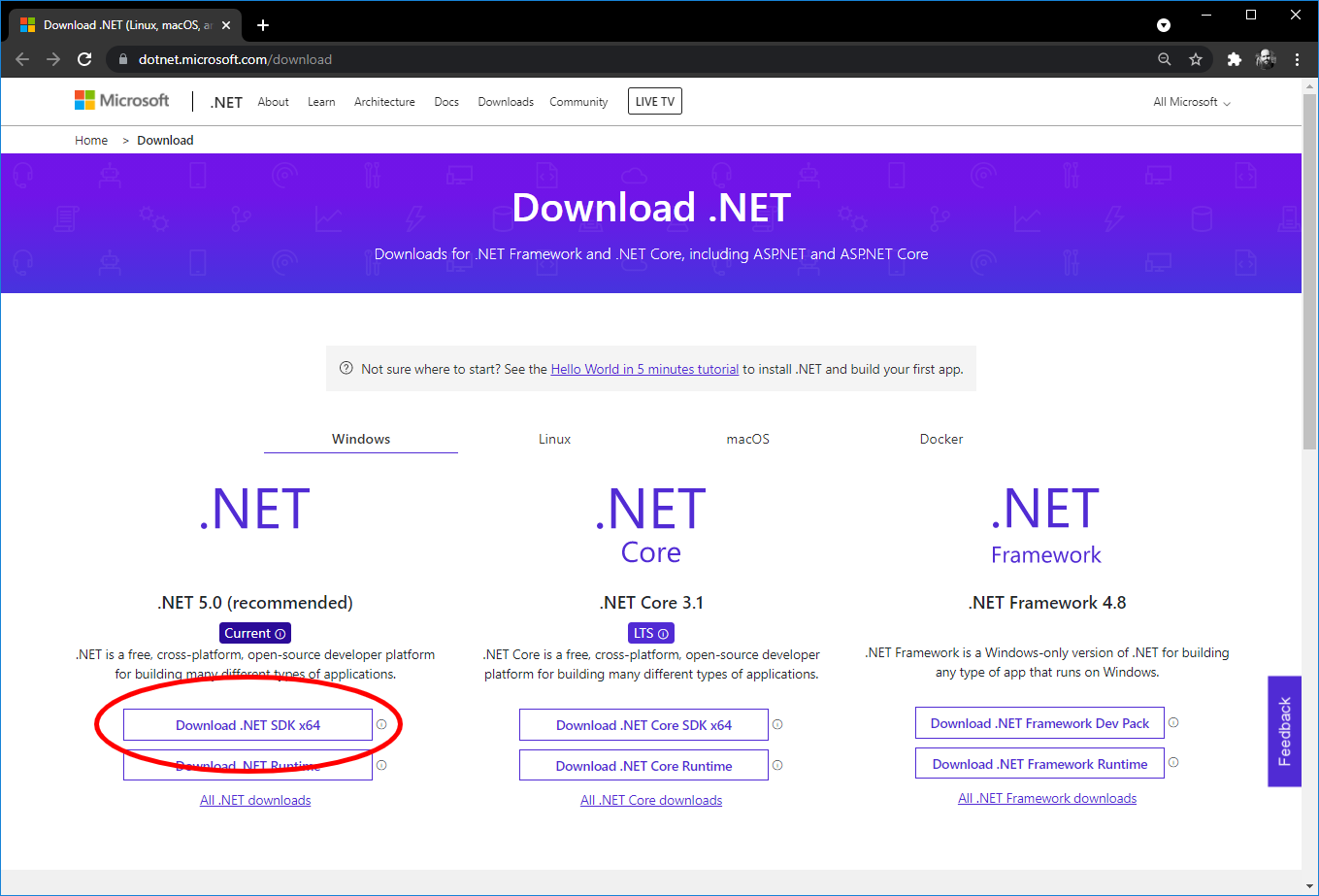Click the .NET 5.0 (recommended) heading
1319x896 pixels.
(x=255, y=603)
